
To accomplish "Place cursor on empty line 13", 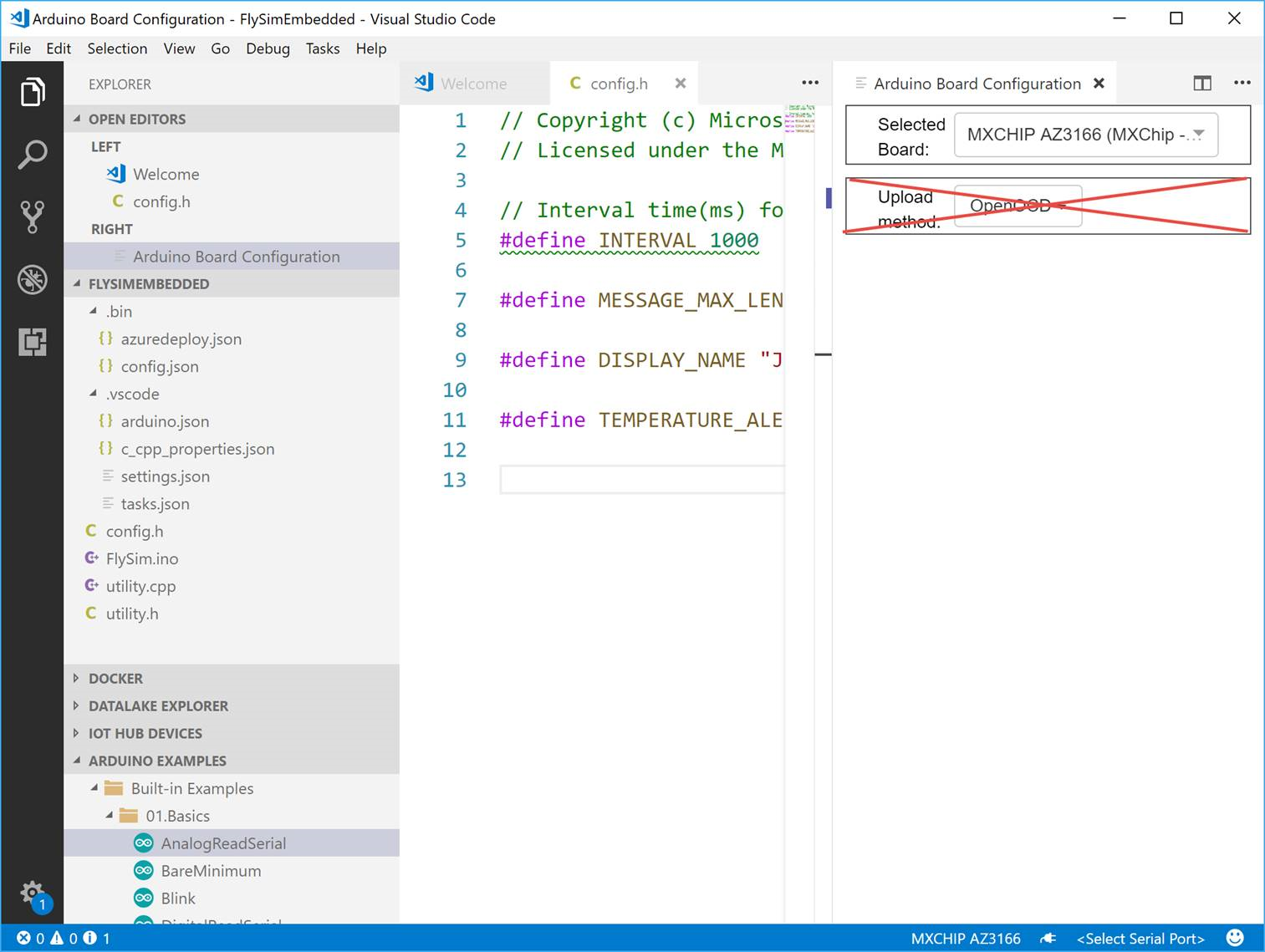I will click(641, 480).
